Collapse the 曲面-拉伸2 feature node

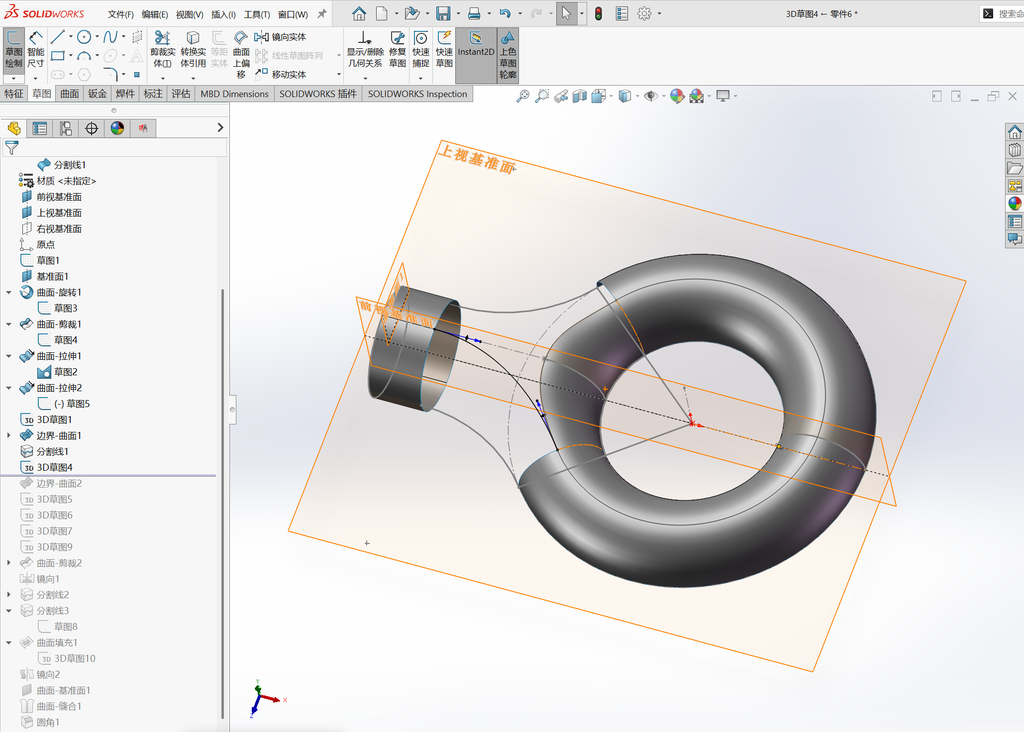9,388
